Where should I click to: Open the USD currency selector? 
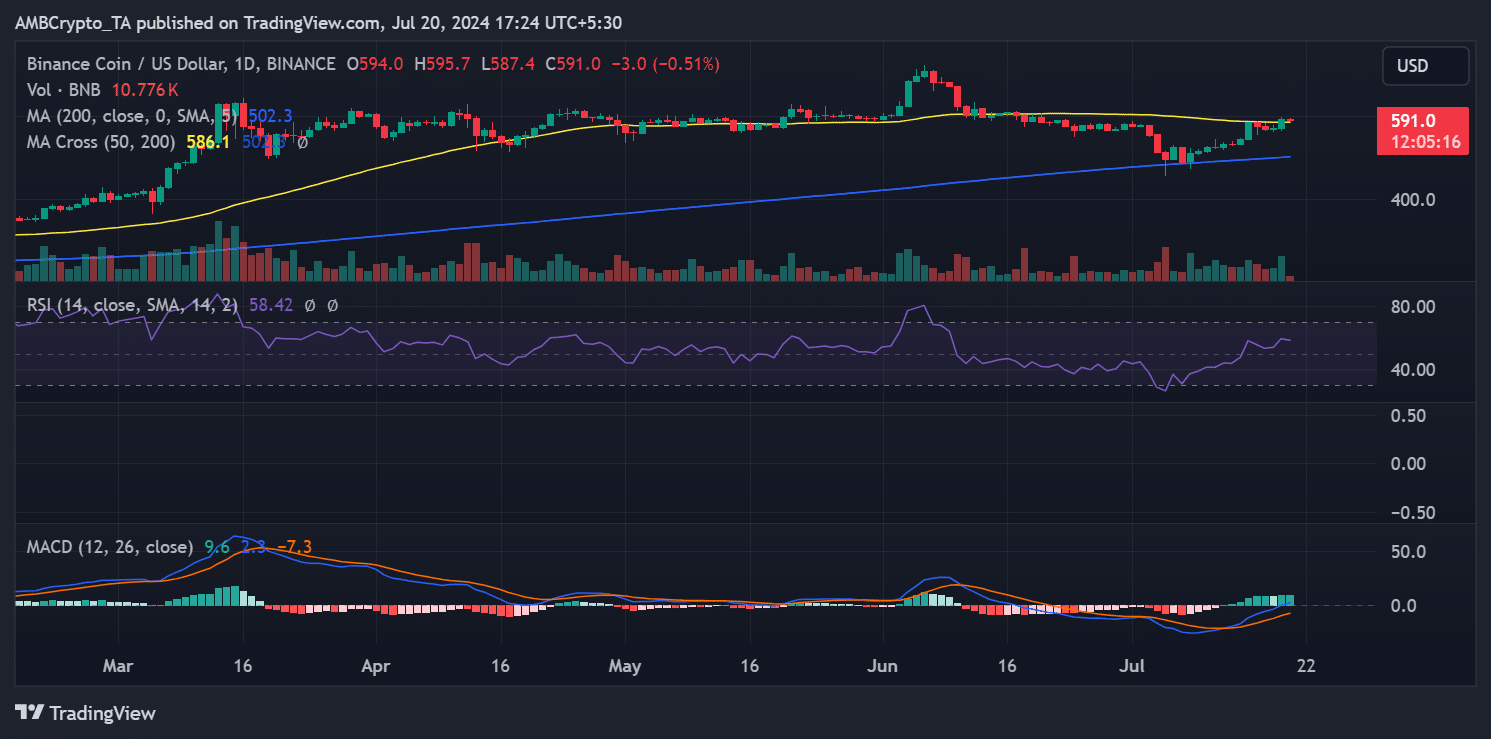[1426, 66]
